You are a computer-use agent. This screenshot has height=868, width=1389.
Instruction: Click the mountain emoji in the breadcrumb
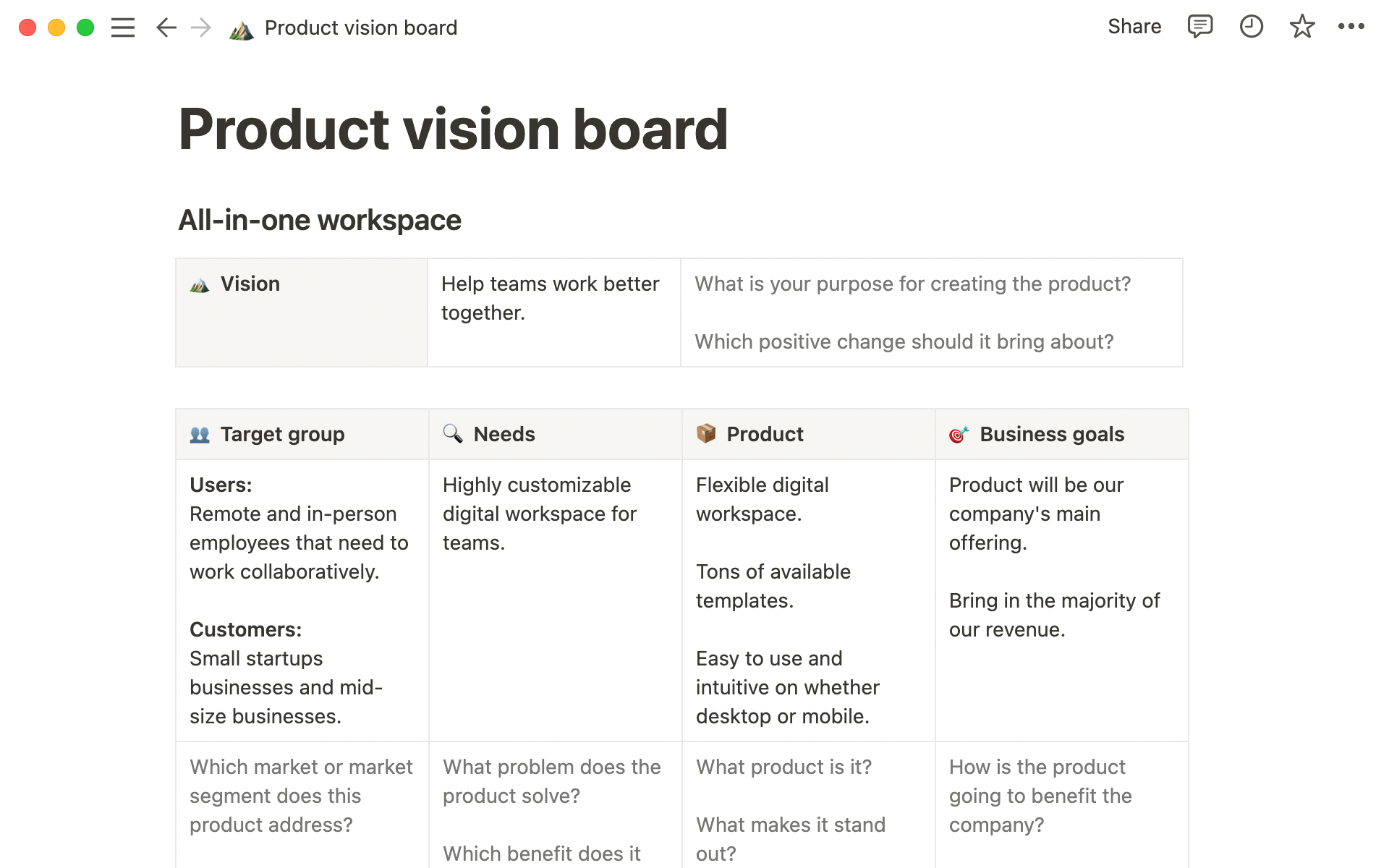[x=242, y=29]
